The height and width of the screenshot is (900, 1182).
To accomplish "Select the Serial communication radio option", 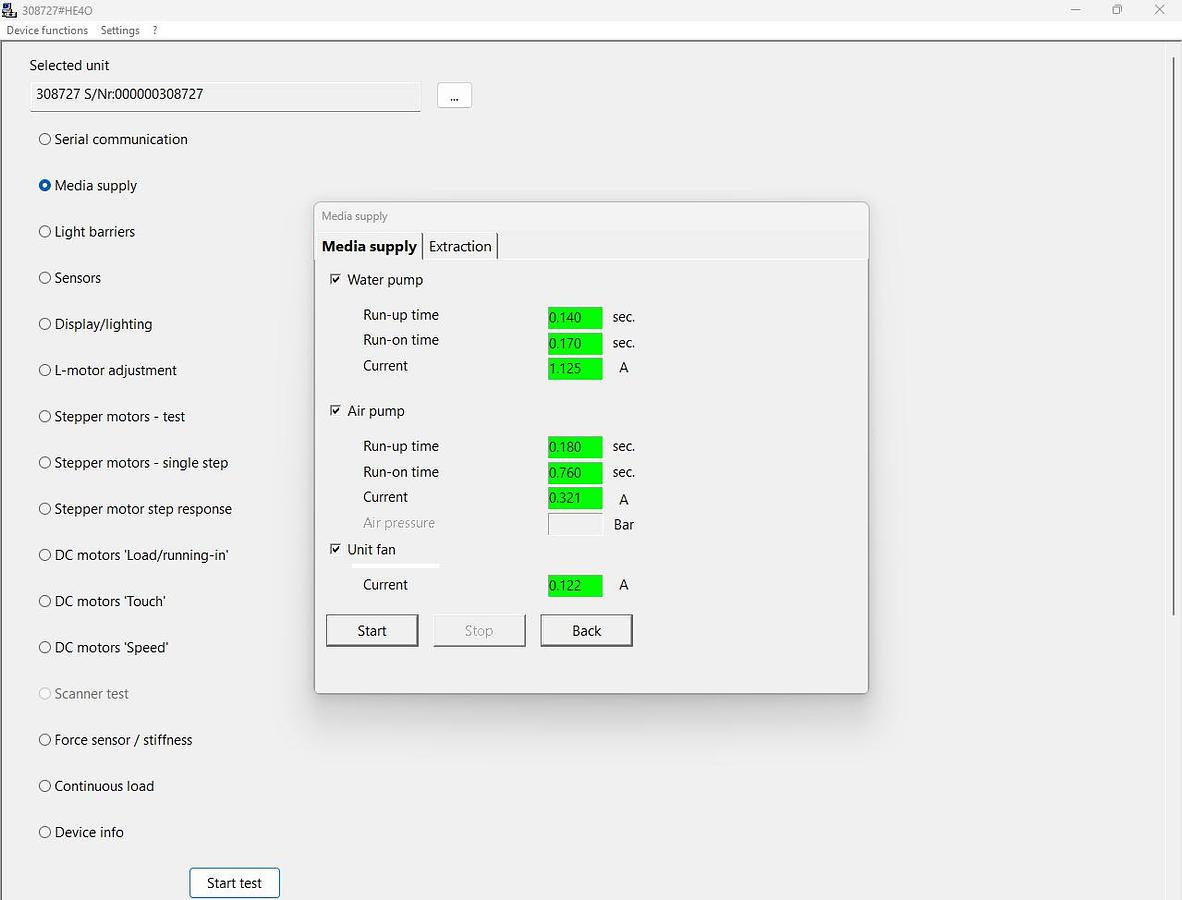I will pos(45,139).
